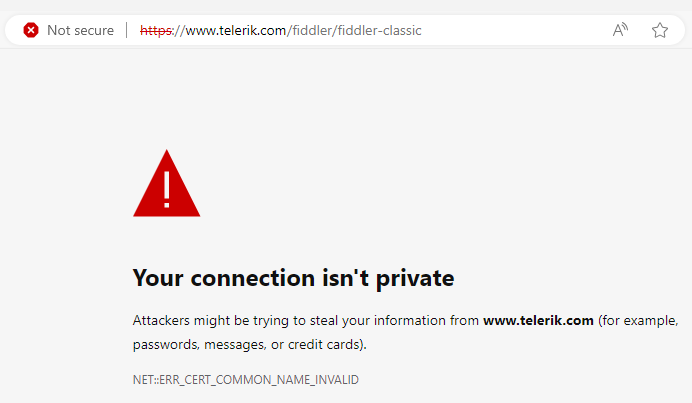Click the "Your connection isn't private" heading
The width and height of the screenshot is (692, 403).
pyautogui.click(x=293, y=278)
